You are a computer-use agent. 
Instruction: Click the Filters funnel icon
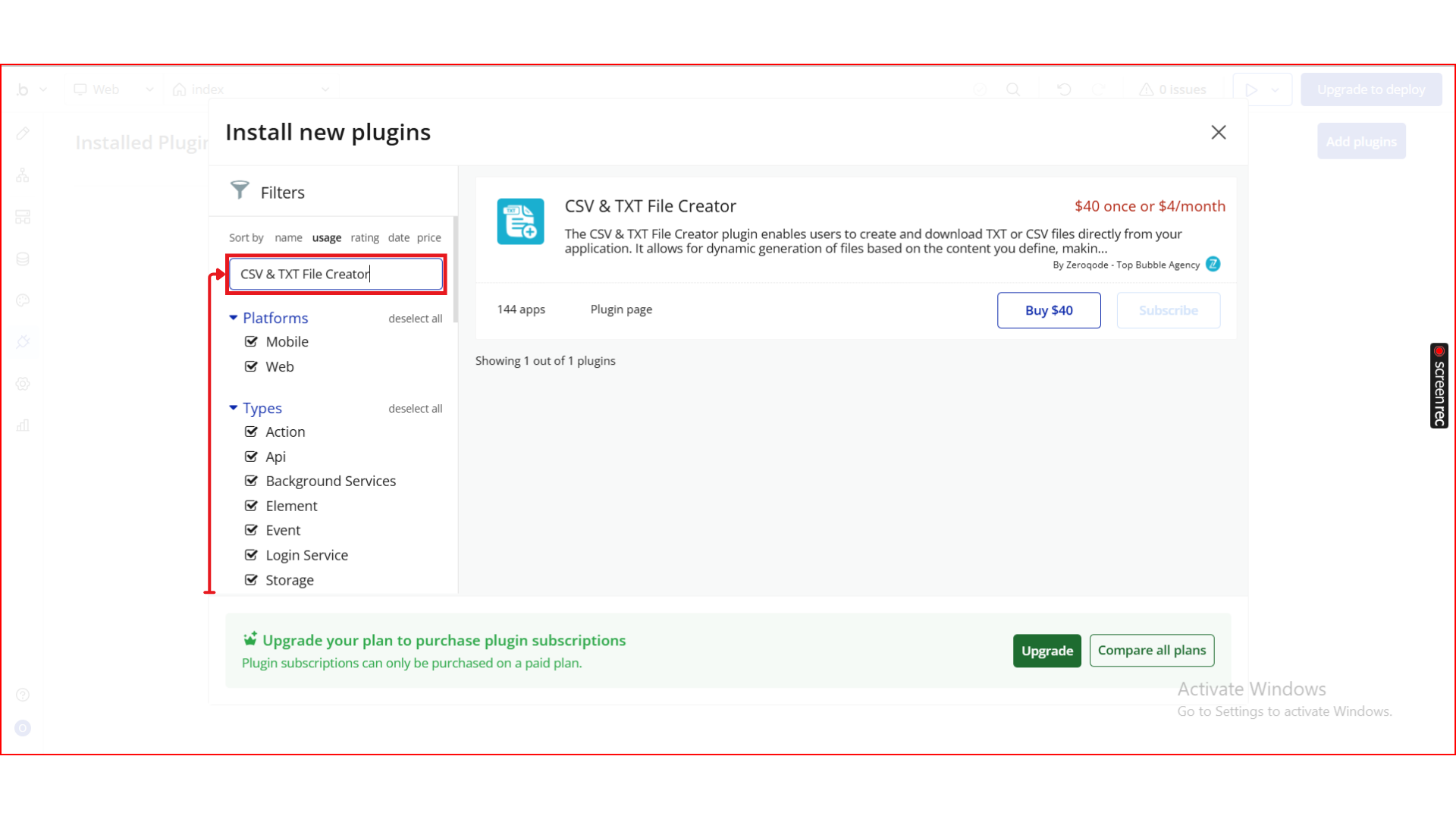pos(240,190)
